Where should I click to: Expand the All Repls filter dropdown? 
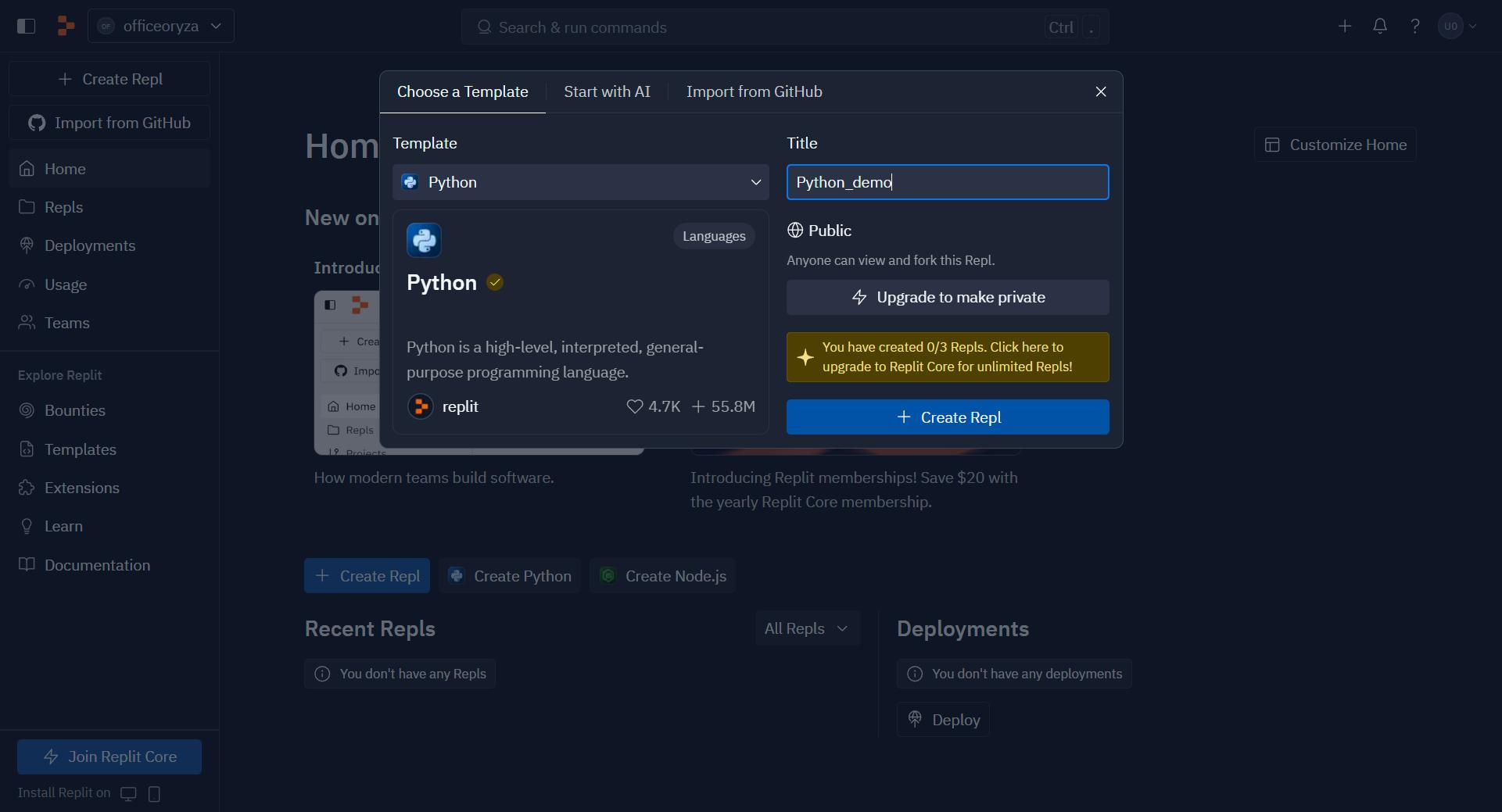(807, 629)
